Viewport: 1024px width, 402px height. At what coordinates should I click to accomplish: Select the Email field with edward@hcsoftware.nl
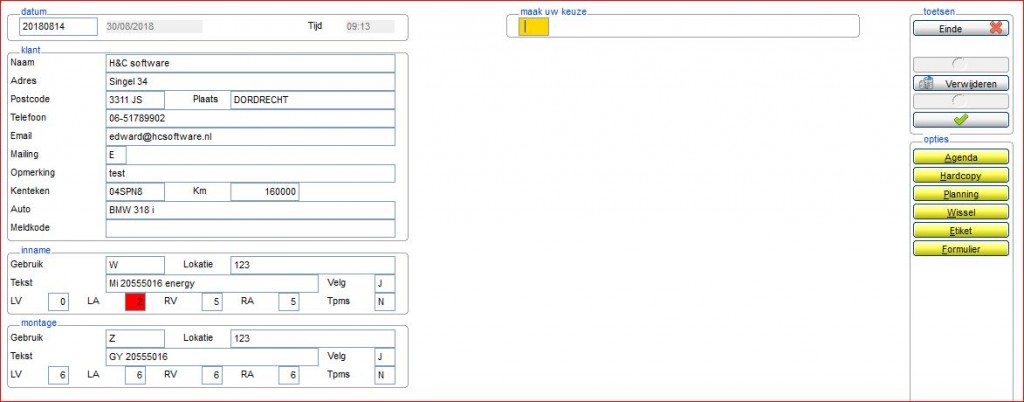tap(250, 136)
